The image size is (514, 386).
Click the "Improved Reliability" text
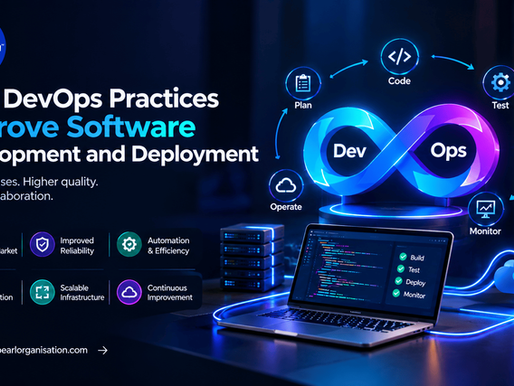click(x=77, y=246)
